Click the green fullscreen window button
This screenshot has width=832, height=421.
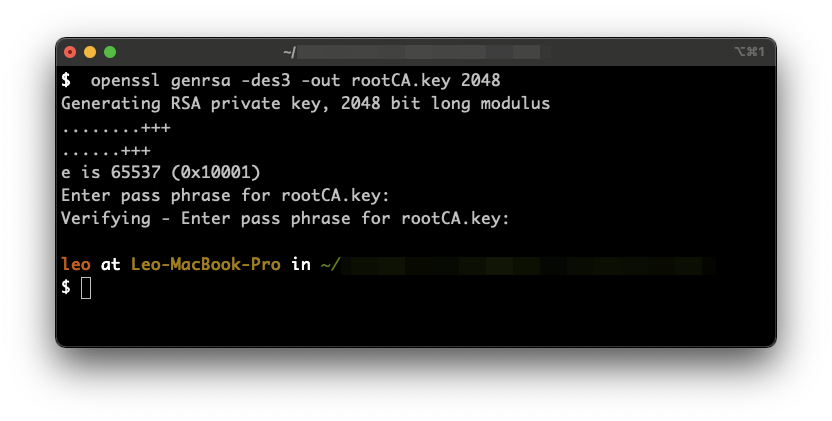(110, 52)
